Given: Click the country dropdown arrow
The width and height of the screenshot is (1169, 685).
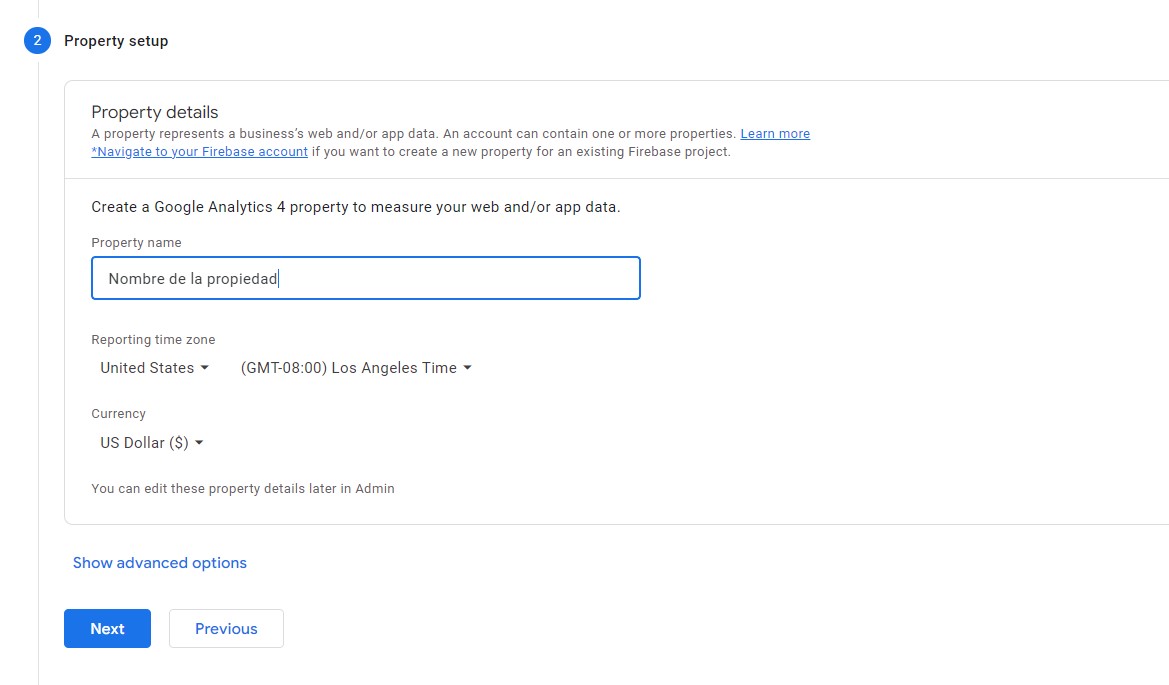Looking at the screenshot, I should point(205,368).
